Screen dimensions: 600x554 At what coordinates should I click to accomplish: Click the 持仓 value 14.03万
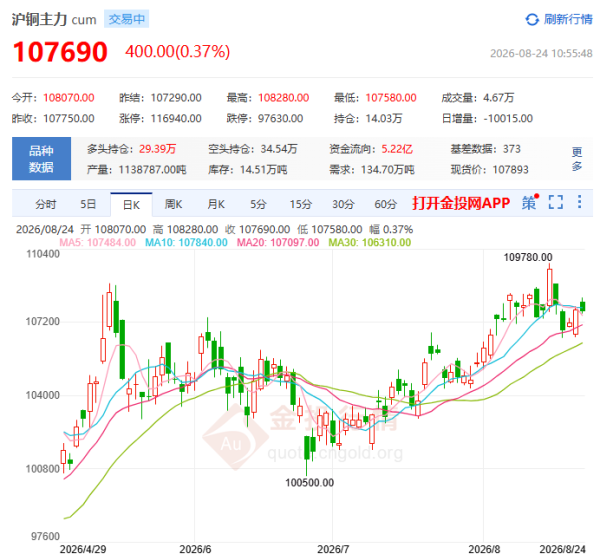coord(384,119)
